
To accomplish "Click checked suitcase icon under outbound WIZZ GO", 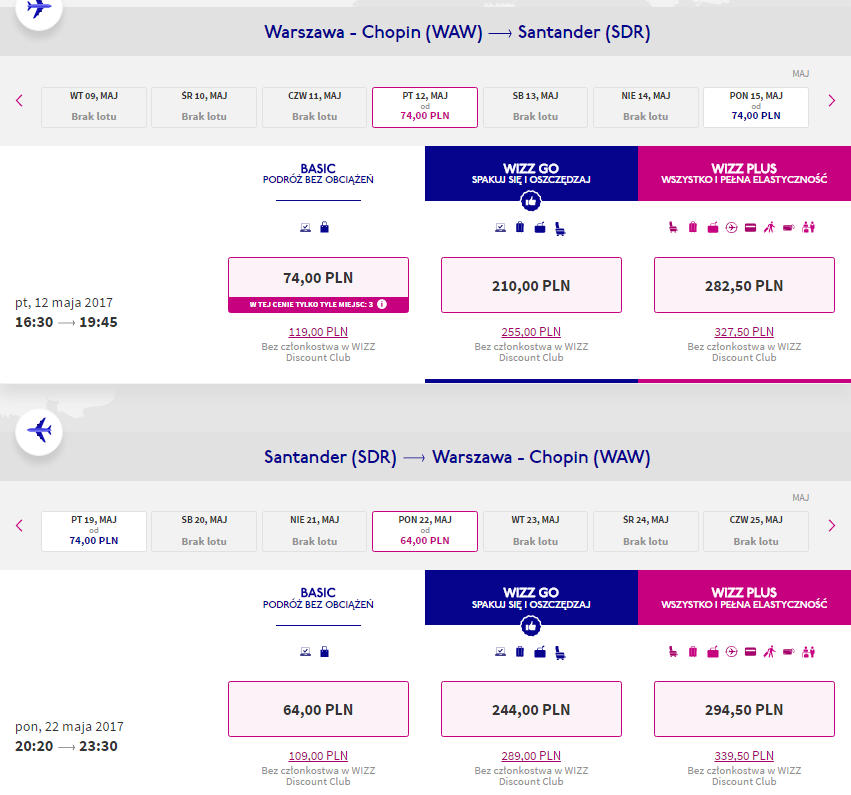I will coord(520,227).
